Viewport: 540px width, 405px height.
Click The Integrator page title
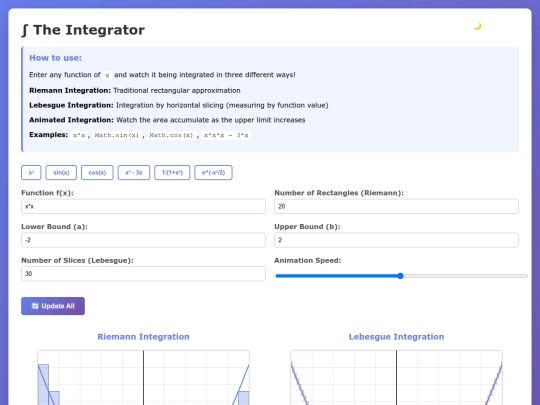(x=83, y=30)
